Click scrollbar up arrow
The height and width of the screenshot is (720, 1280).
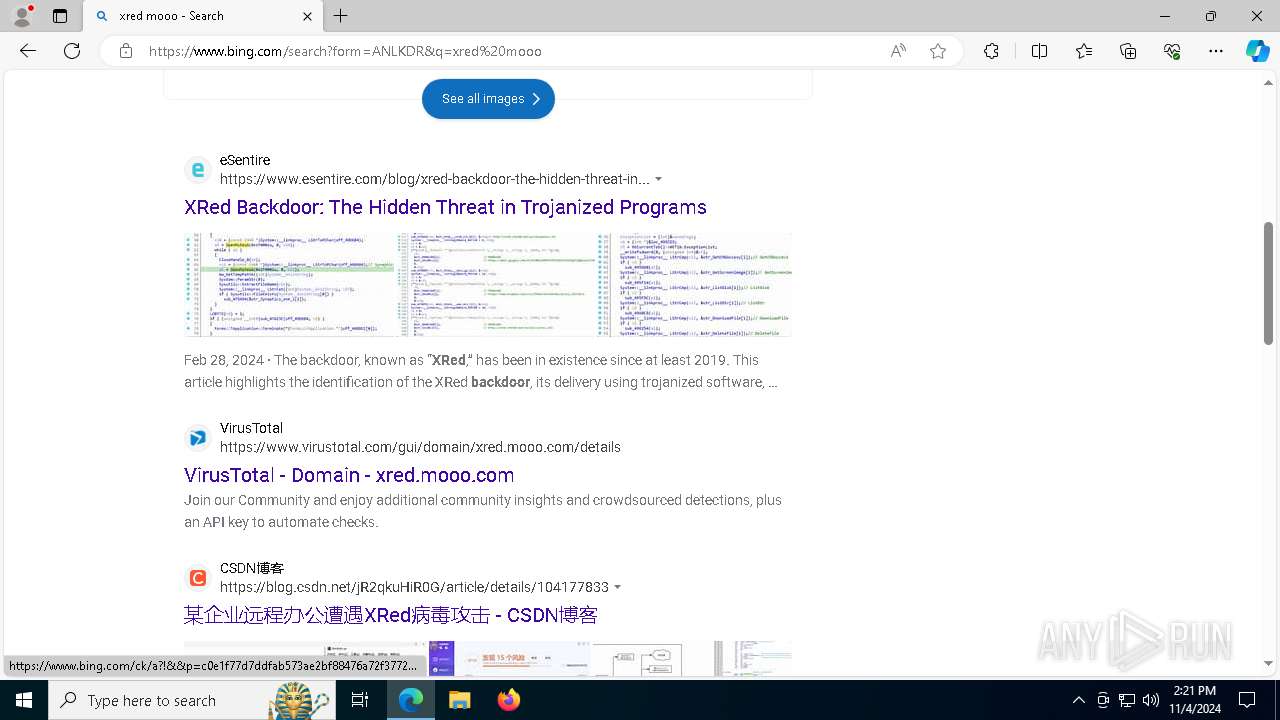pos(1268,83)
